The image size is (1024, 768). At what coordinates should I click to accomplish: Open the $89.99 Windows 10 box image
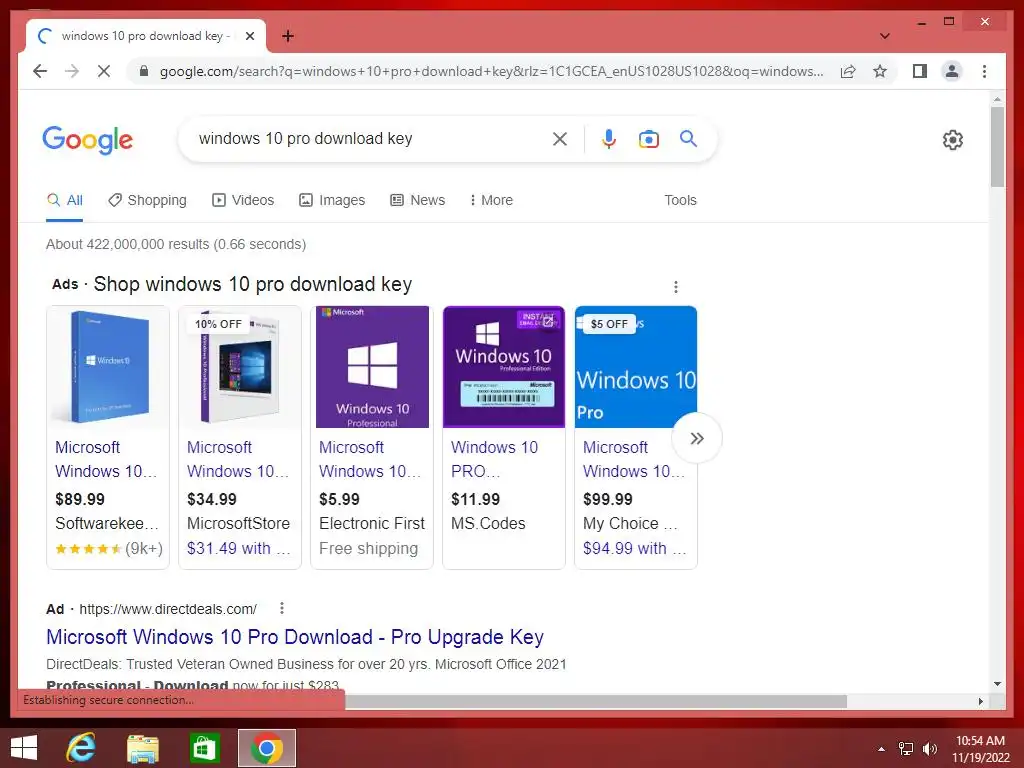point(108,367)
